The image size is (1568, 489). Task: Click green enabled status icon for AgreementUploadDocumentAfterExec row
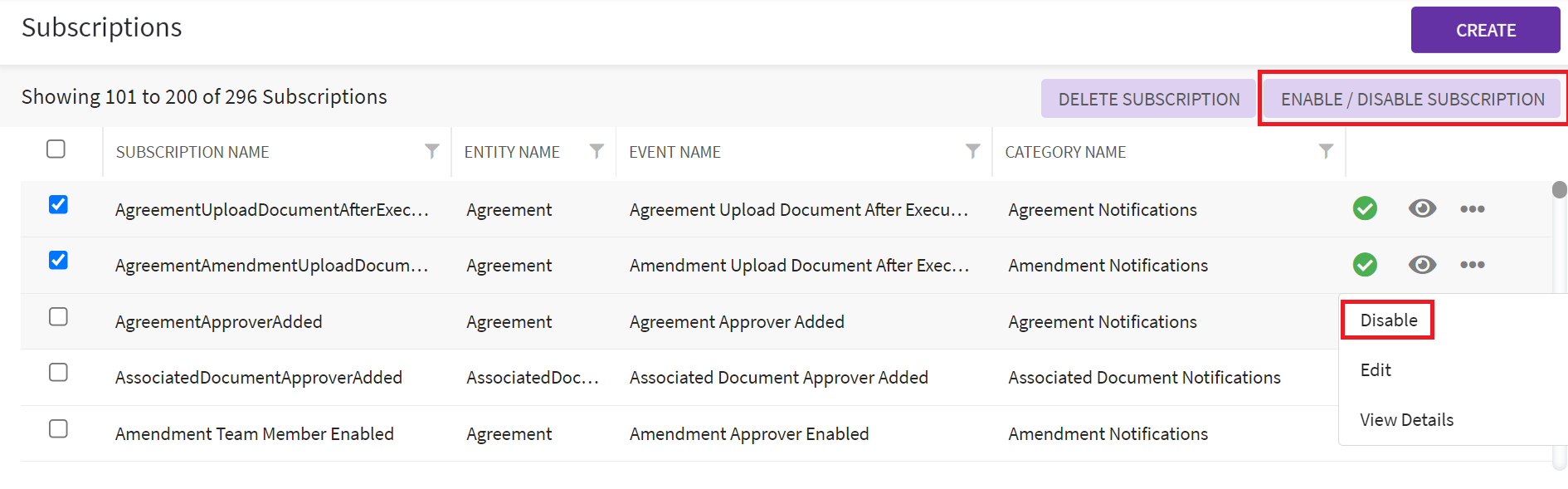click(1365, 208)
